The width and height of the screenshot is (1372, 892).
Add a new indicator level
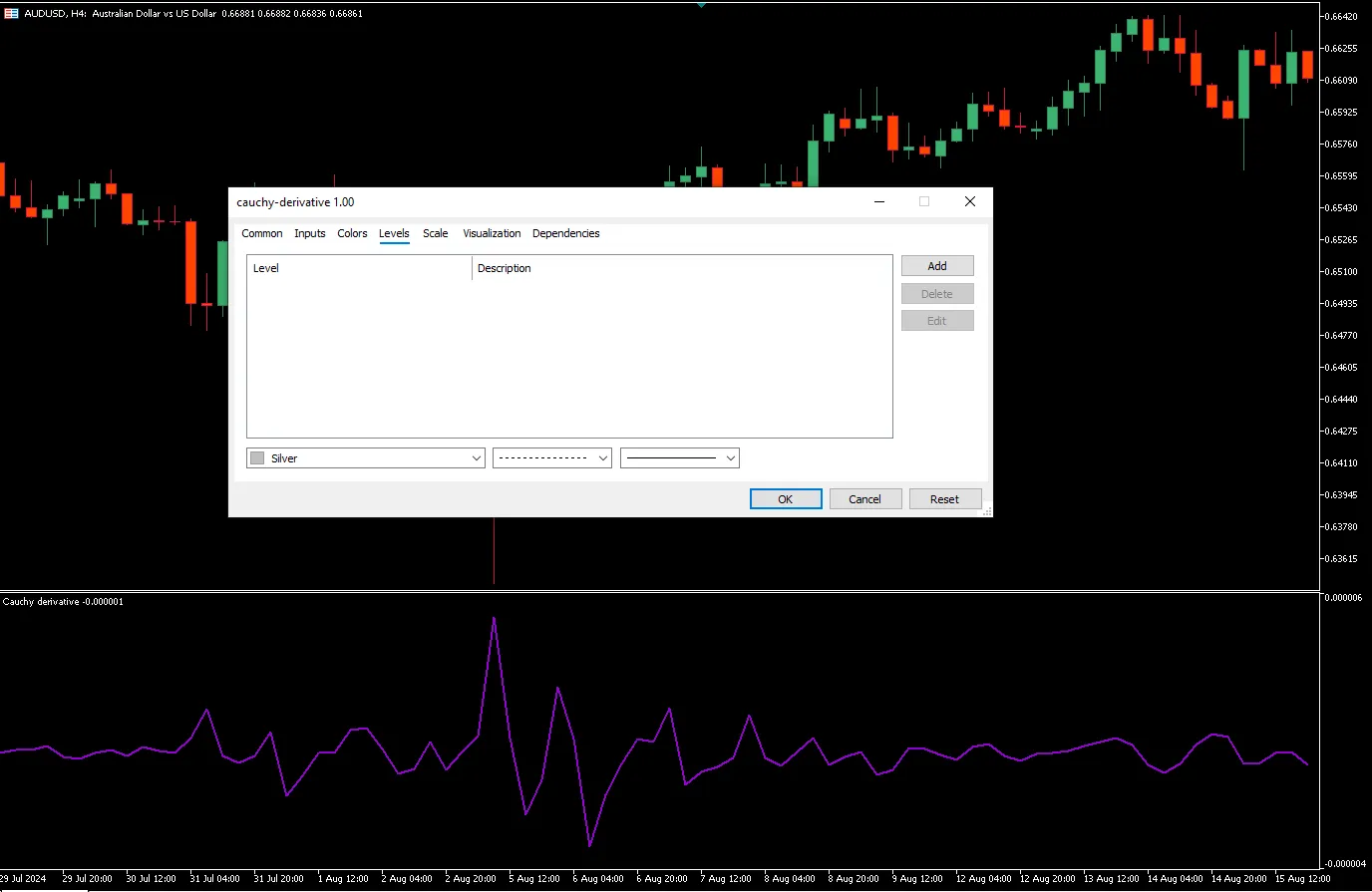[x=937, y=266]
